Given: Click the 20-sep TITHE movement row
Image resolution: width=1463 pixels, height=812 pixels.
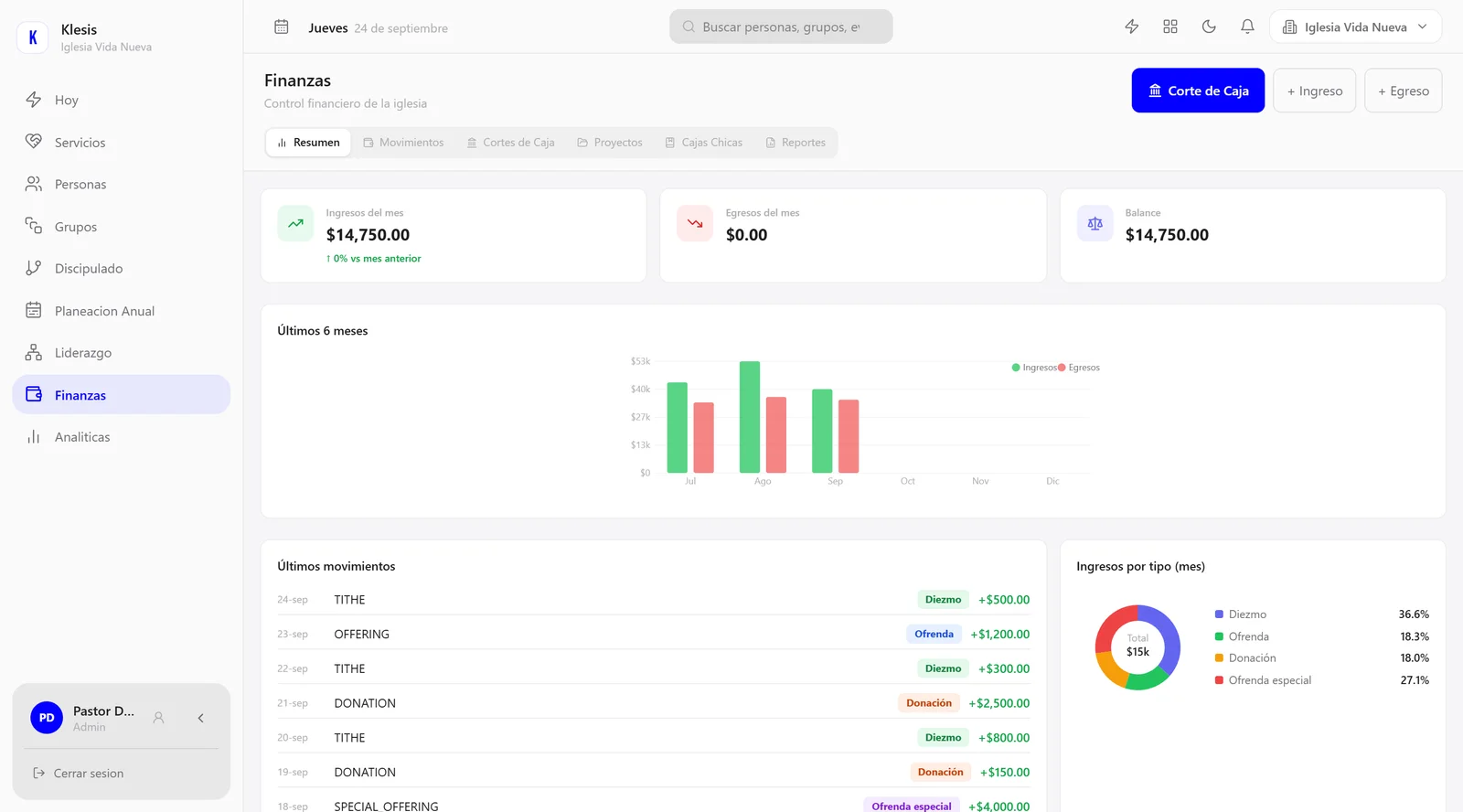Looking at the screenshot, I should (654, 737).
